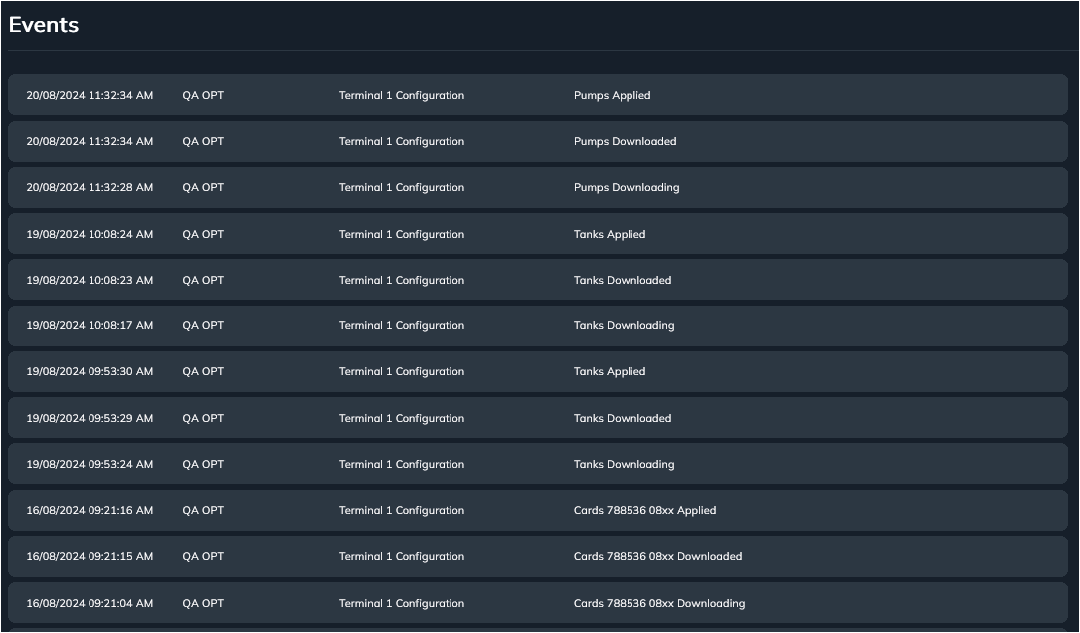The width and height of the screenshot is (1080, 633).
Task: Click timestamp 16/08/2024 09:21:15 AM
Action: (90, 557)
